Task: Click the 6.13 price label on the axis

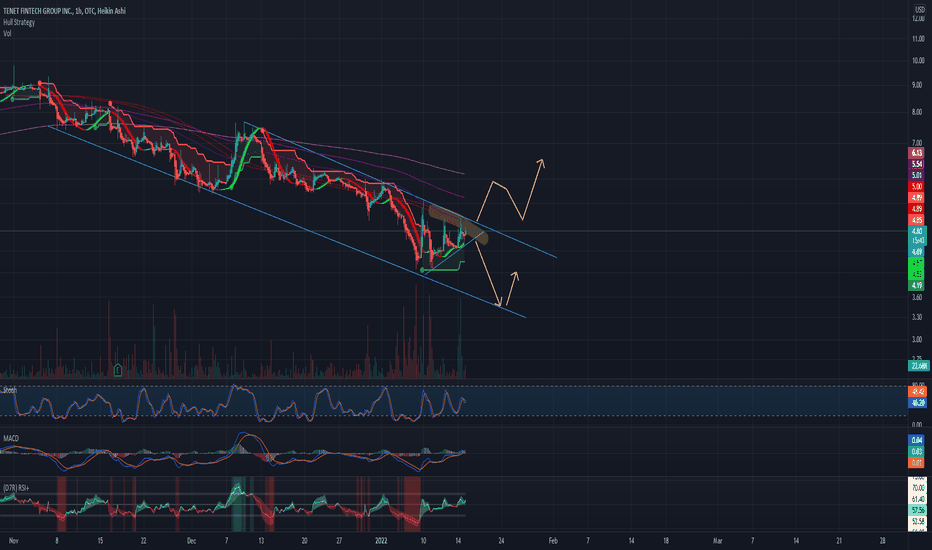Action: pos(917,153)
